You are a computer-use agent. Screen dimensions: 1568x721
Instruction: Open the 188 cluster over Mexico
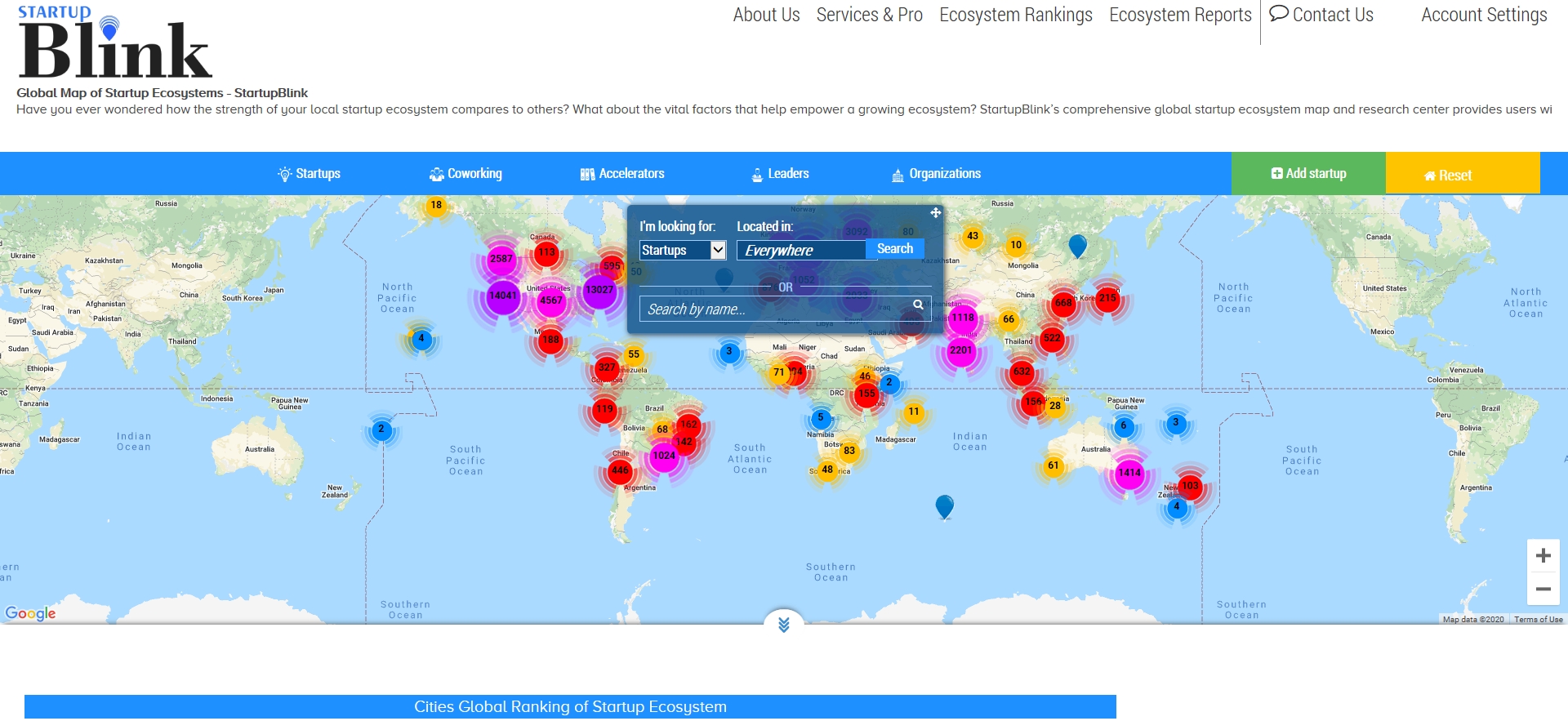pyautogui.click(x=551, y=340)
